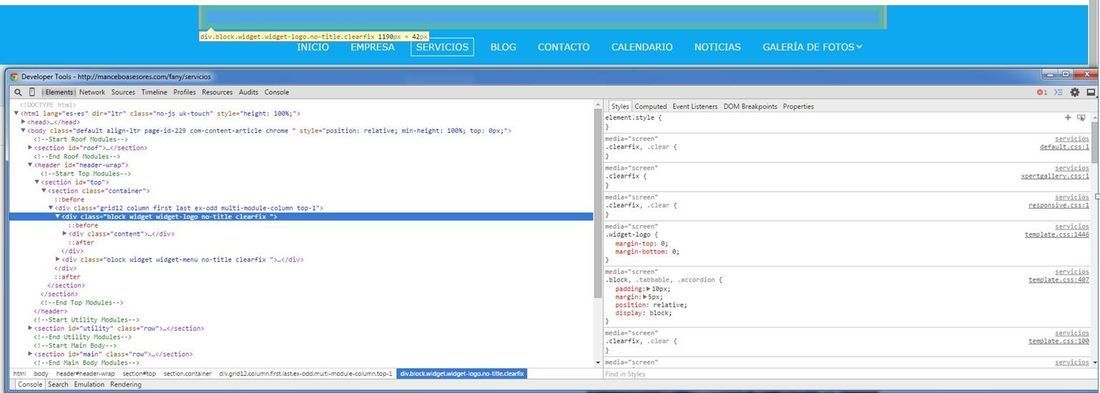The width and height of the screenshot is (1100, 393).
Task: Expand the head node
Action: click(23, 121)
